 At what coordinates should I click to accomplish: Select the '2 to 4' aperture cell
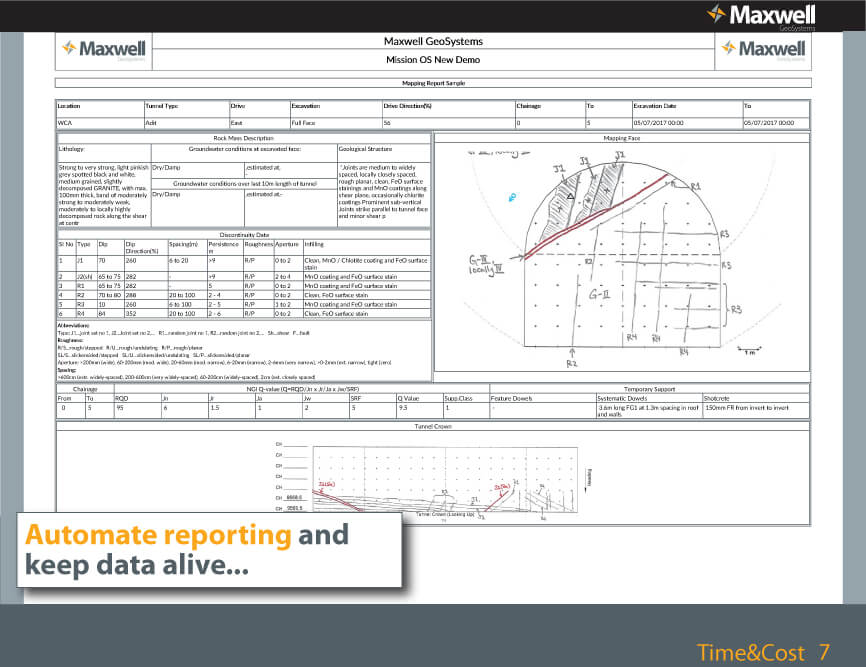[x=288, y=277]
